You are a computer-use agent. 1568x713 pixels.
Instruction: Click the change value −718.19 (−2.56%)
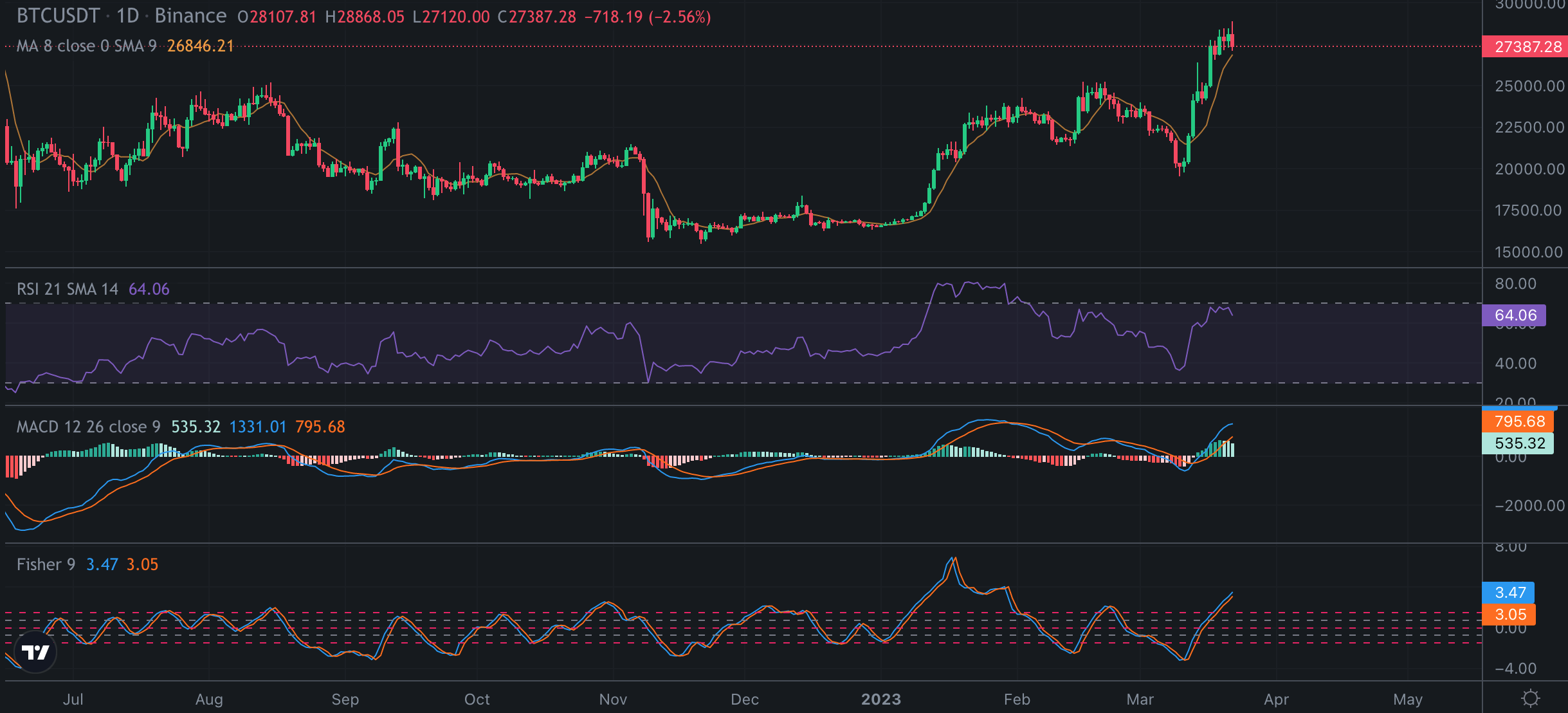pyautogui.click(x=648, y=17)
